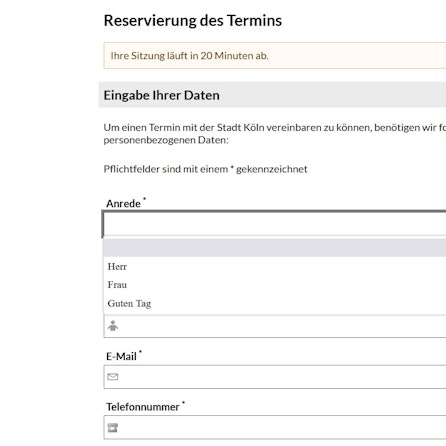Click the phone icon in the Telefonnummer field
Viewport: 446px width, 446px height.
point(113,427)
